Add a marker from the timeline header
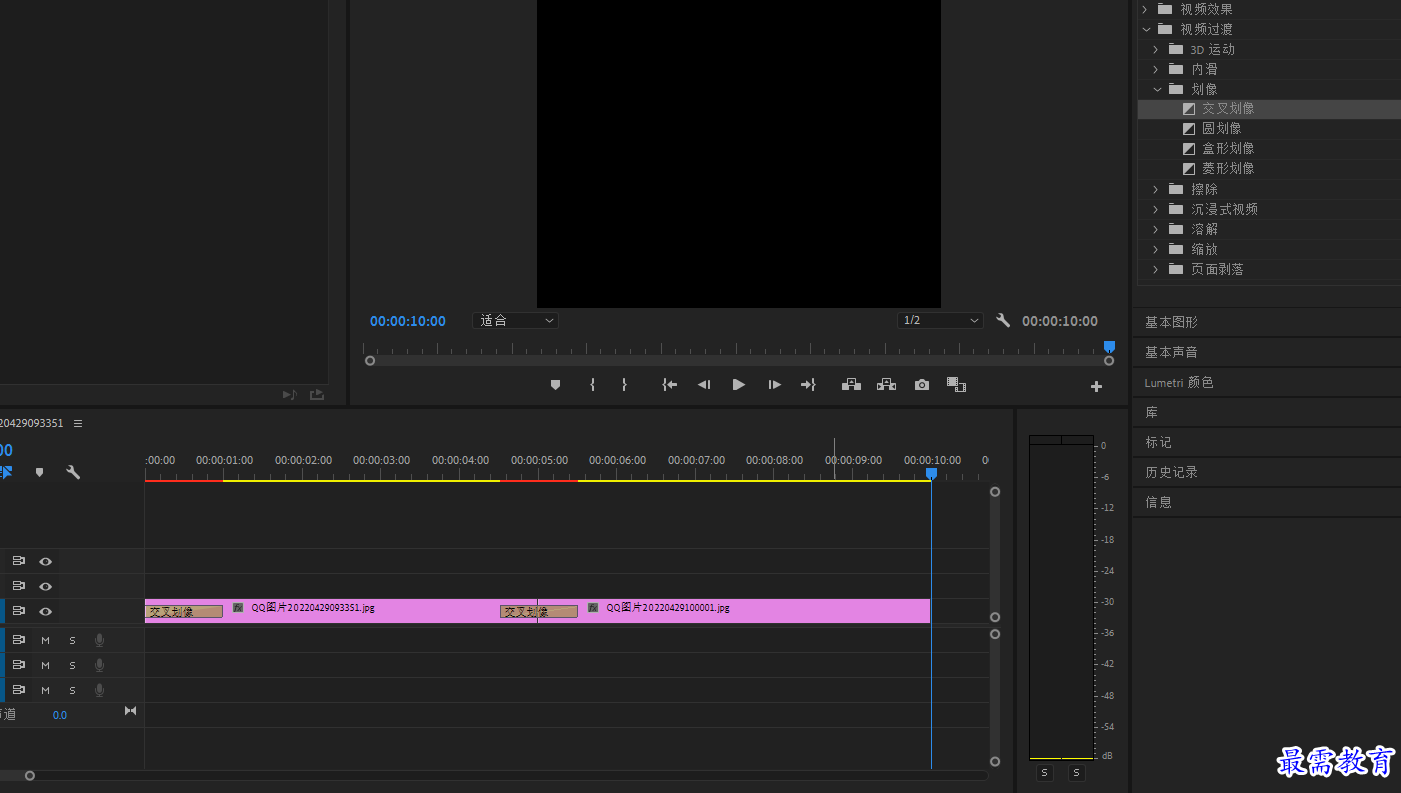Screen dimensions: 1401x793 point(39,472)
